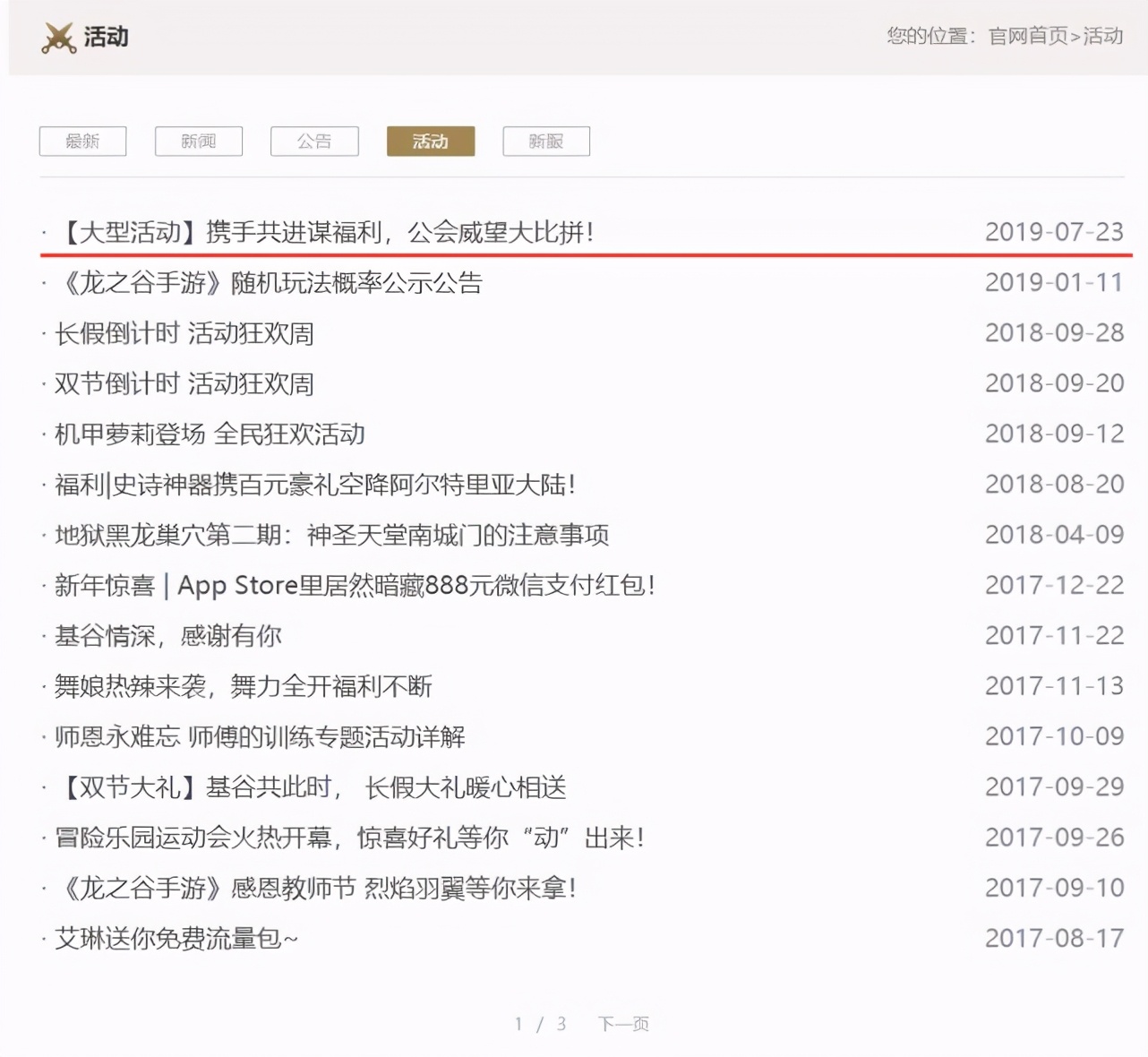Click 活动 in the breadcrumb trail
The image size is (1148, 1057).
tap(1104, 37)
